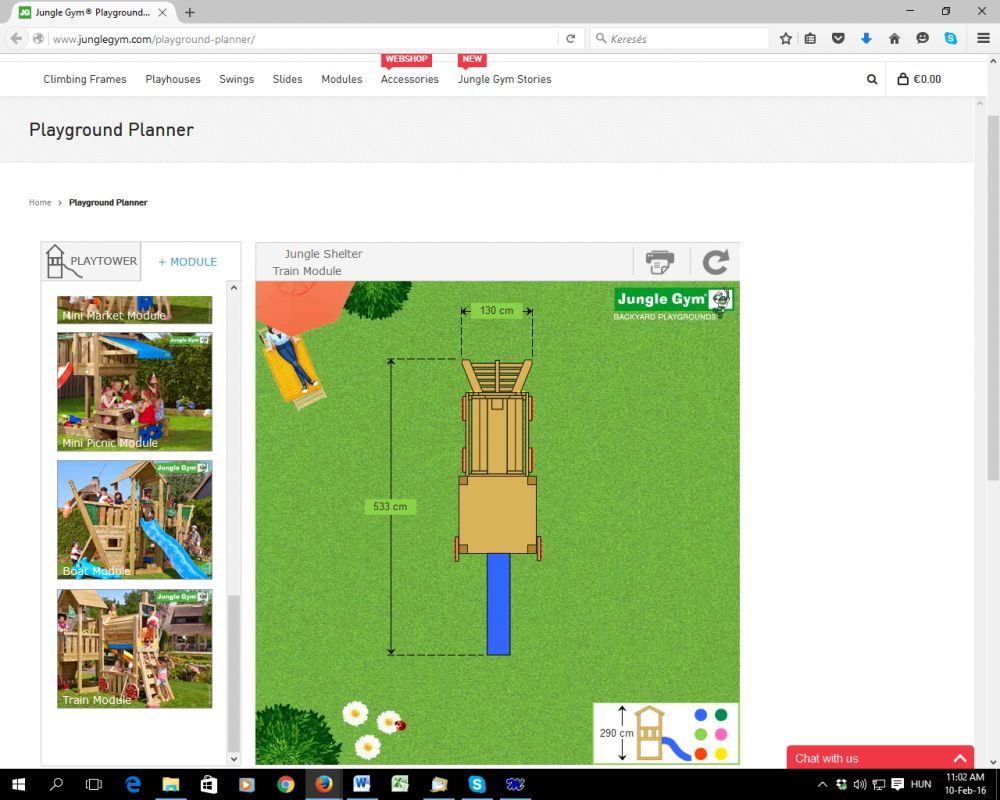
Task: Pick the pink color swatch
Action: [x=721, y=734]
